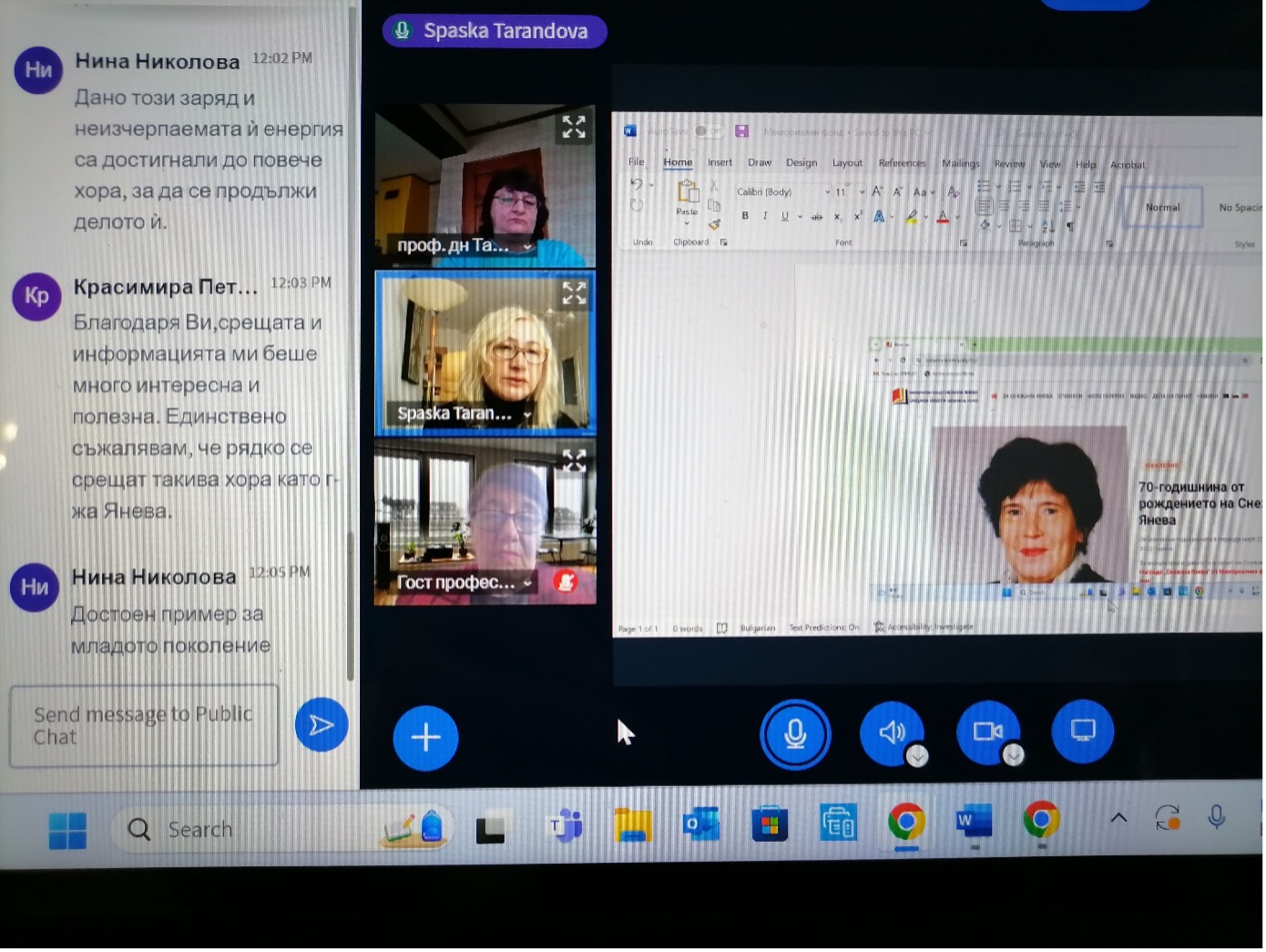Open File Explorer from the taskbar
Screen dimensions: 1266x952
[x=633, y=826]
